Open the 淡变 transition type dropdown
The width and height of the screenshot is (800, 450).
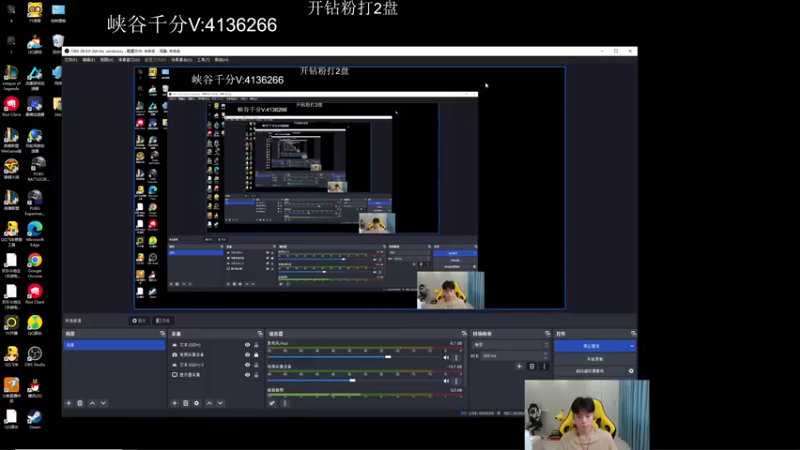pos(510,345)
